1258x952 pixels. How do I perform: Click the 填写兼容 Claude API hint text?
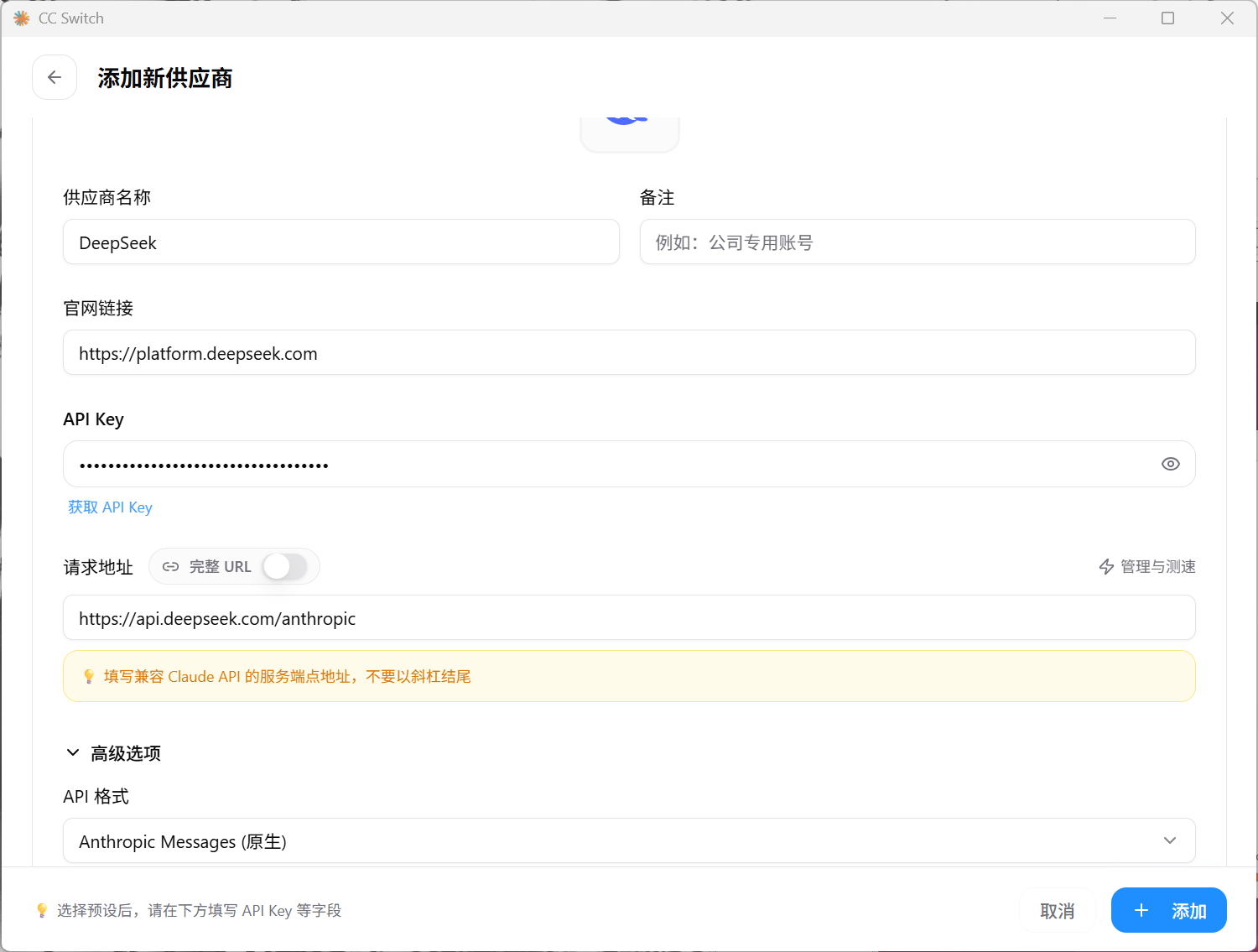pos(287,676)
